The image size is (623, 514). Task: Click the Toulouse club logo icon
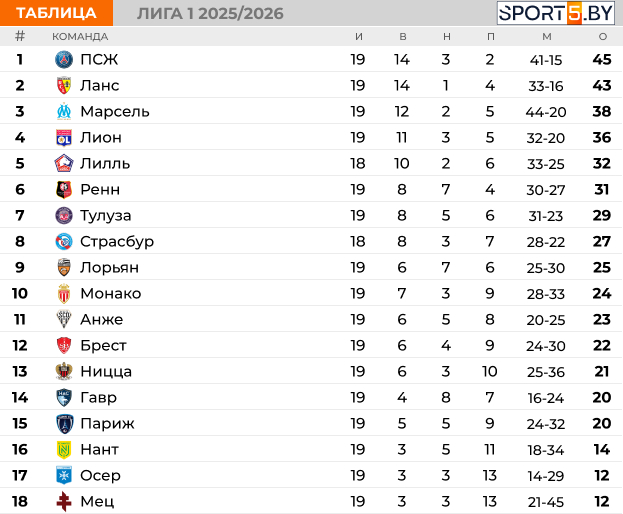(x=64, y=215)
